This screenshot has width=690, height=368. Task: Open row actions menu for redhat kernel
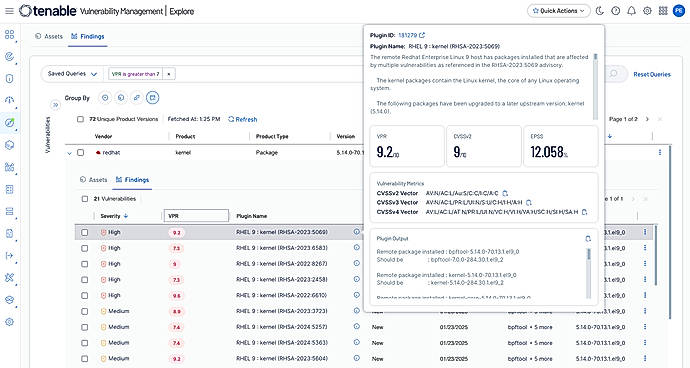(660, 152)
